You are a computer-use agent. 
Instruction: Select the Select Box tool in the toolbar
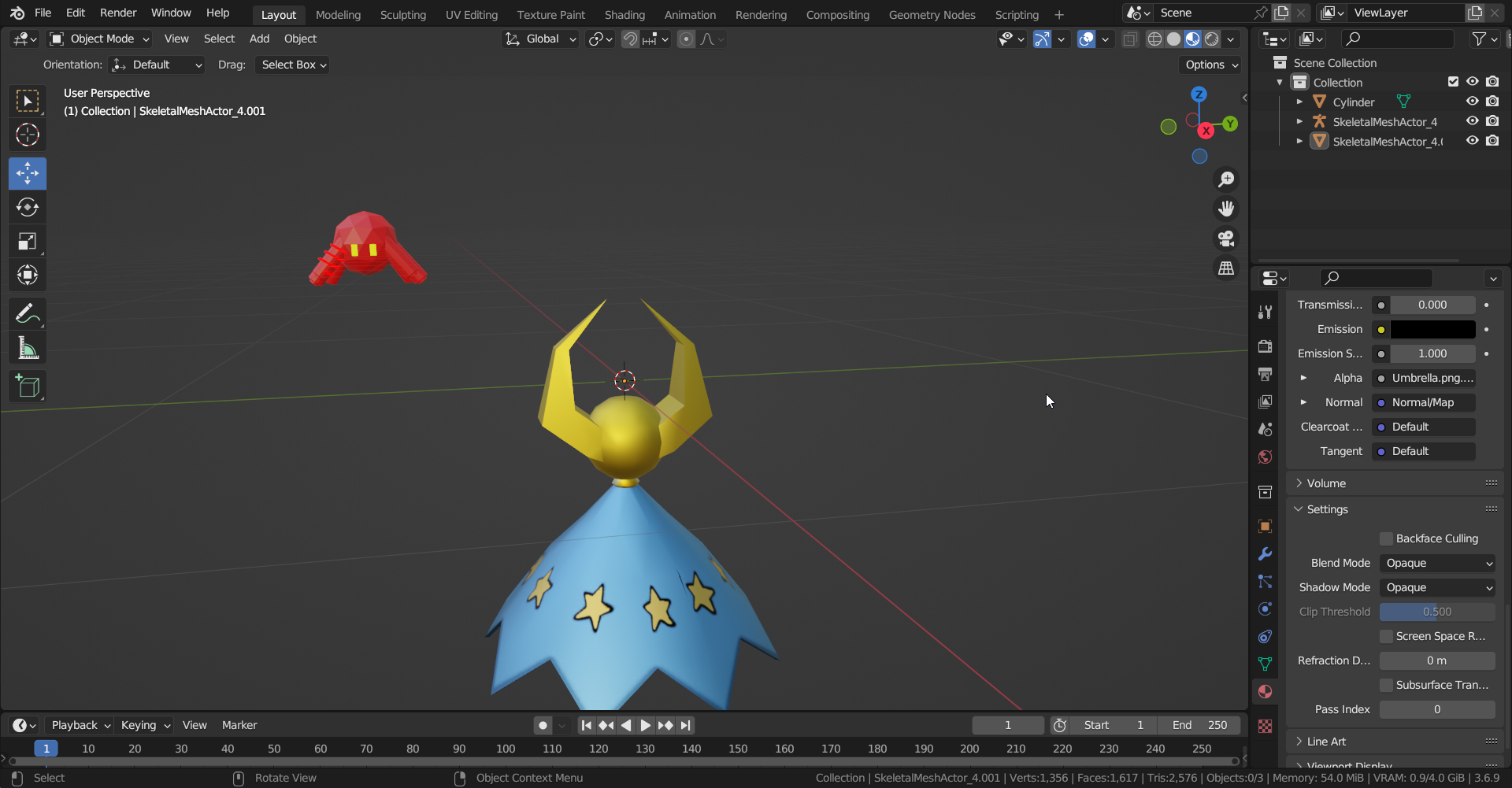pyautogui.click(x=28, y=101)
